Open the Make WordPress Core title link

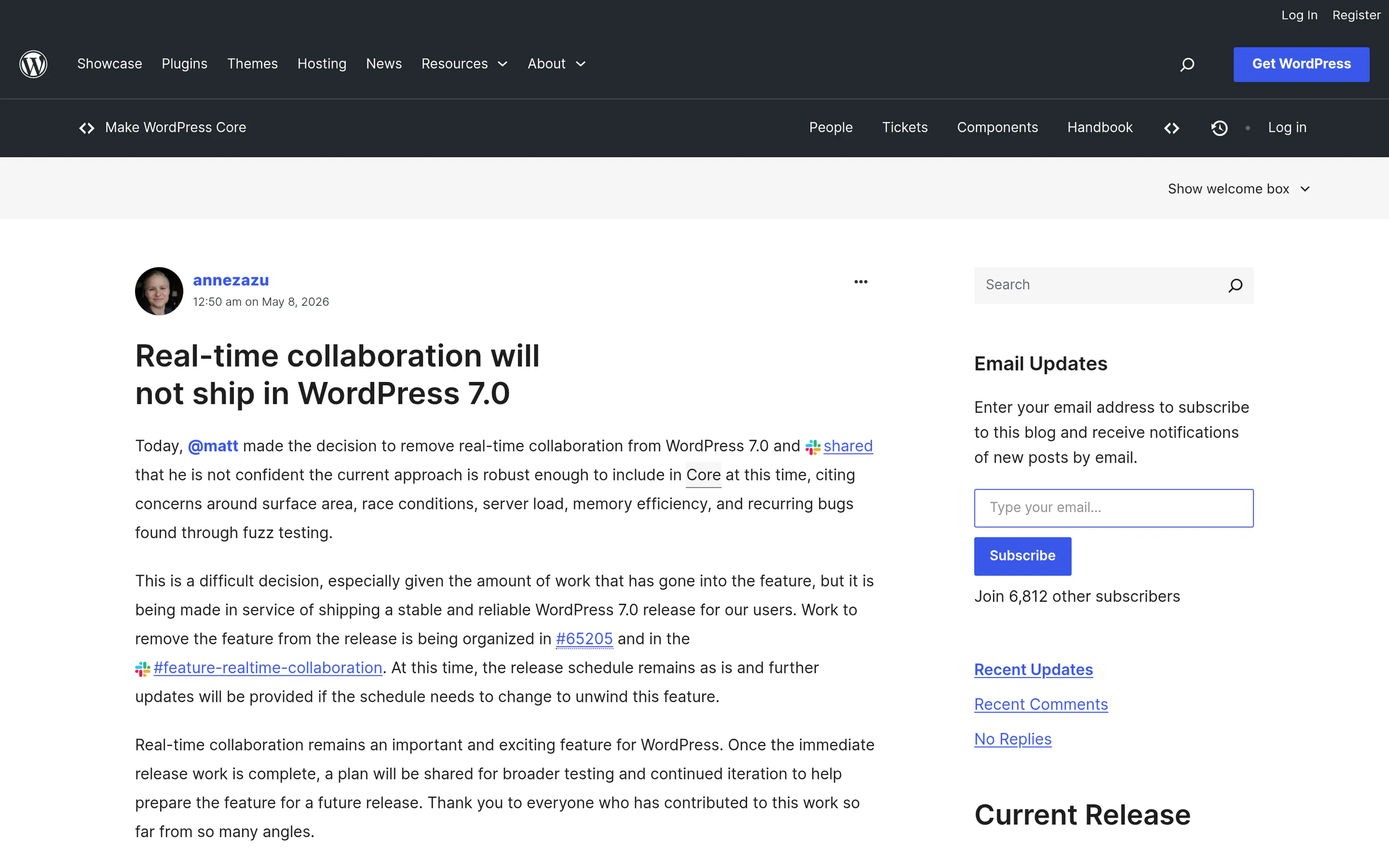(176, 127)
